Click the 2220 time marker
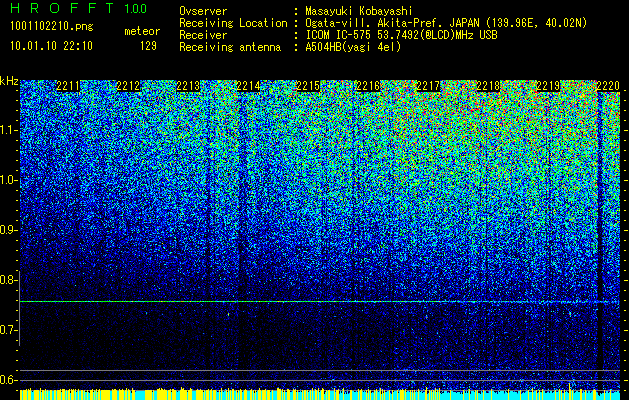 (608, 86)
